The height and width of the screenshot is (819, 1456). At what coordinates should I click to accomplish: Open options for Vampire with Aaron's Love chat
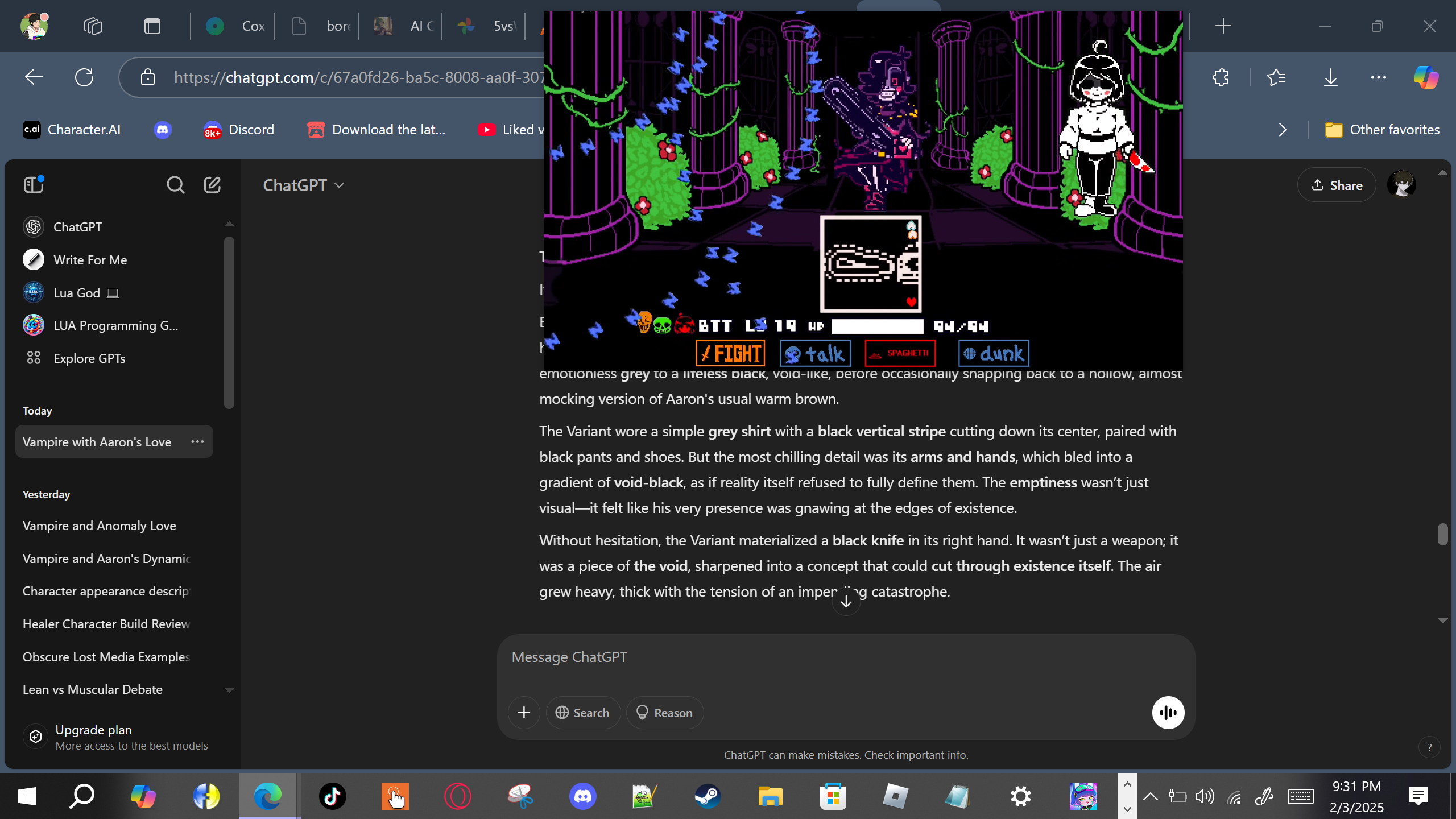click(197, 442)
